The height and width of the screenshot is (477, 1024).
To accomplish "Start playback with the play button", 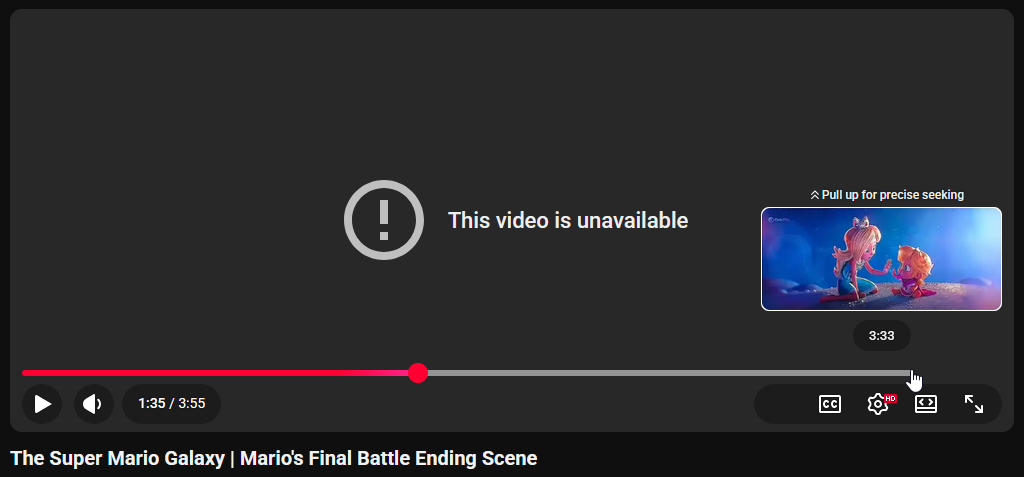I will (x=42, y=404).
